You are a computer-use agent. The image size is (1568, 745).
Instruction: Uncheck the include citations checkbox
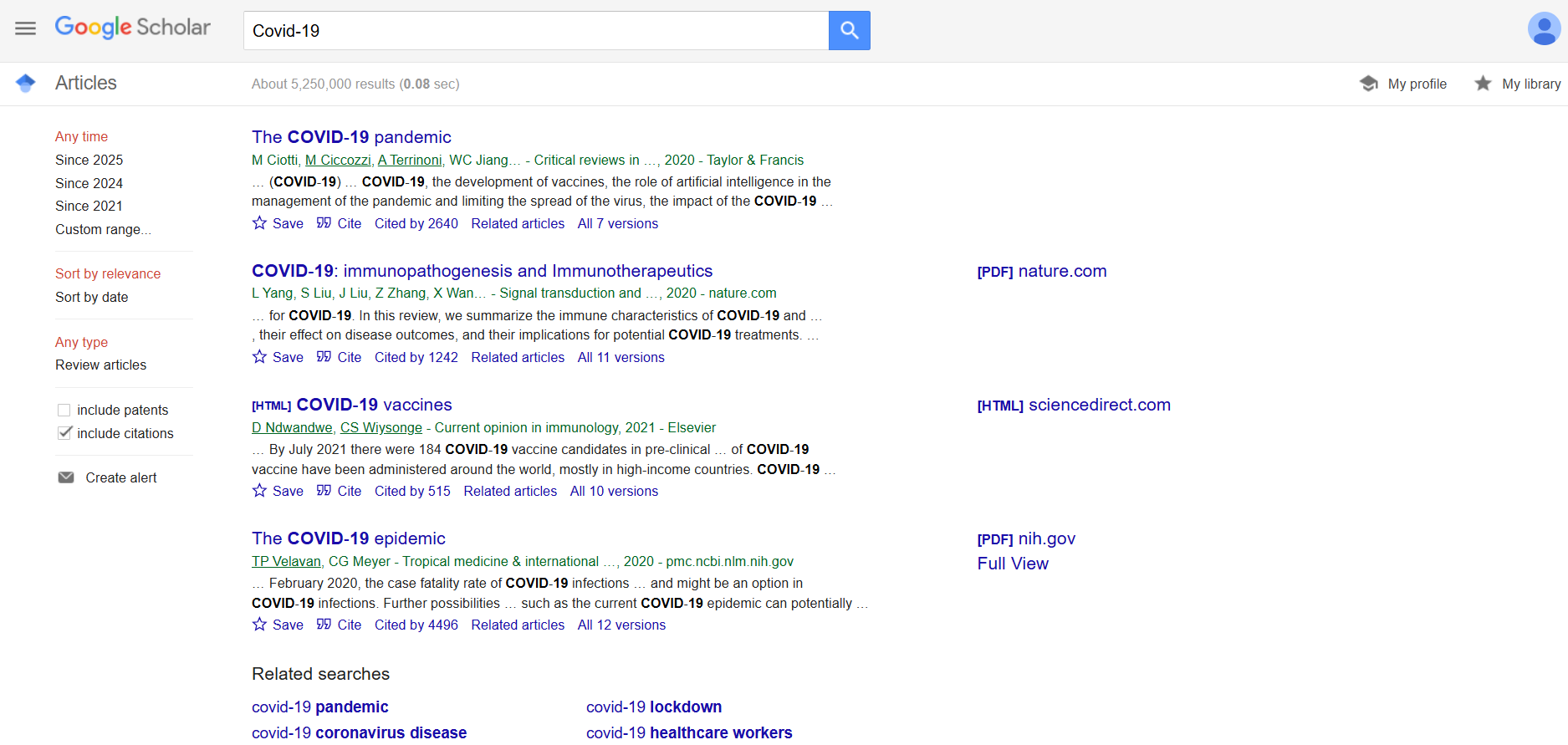64,432
